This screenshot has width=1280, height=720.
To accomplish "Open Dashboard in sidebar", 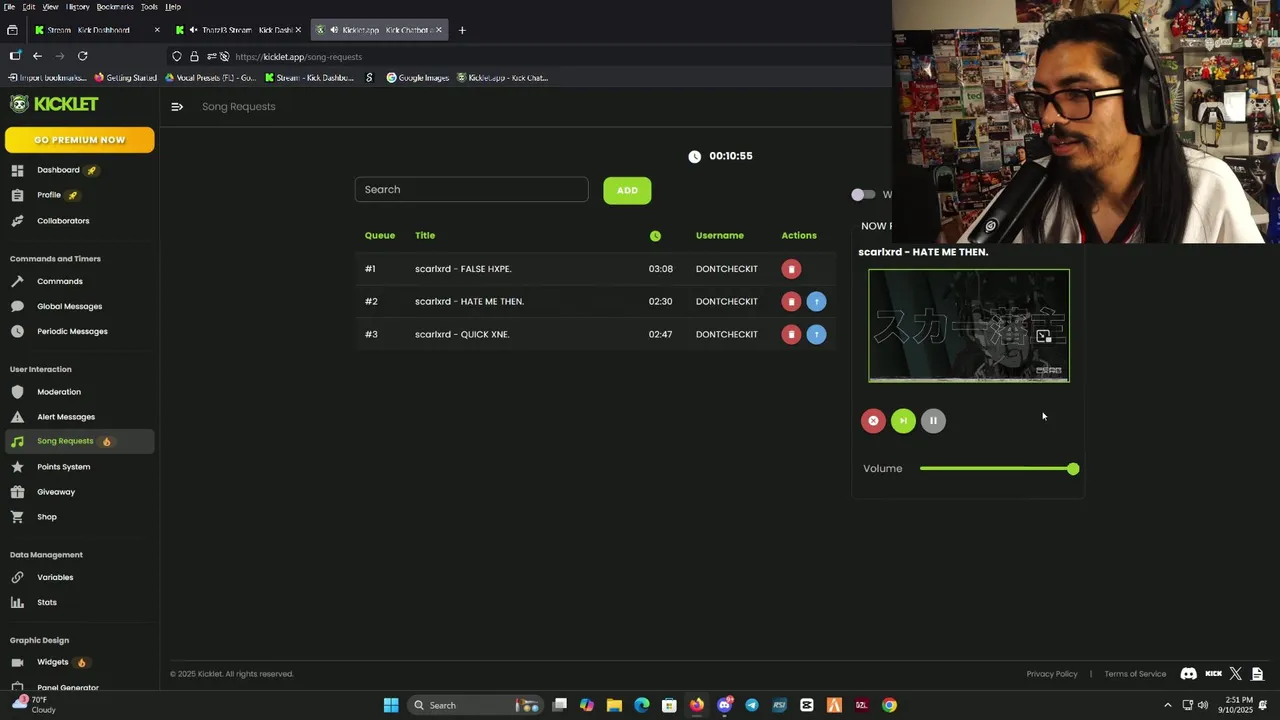I will [x=58, y=170].
